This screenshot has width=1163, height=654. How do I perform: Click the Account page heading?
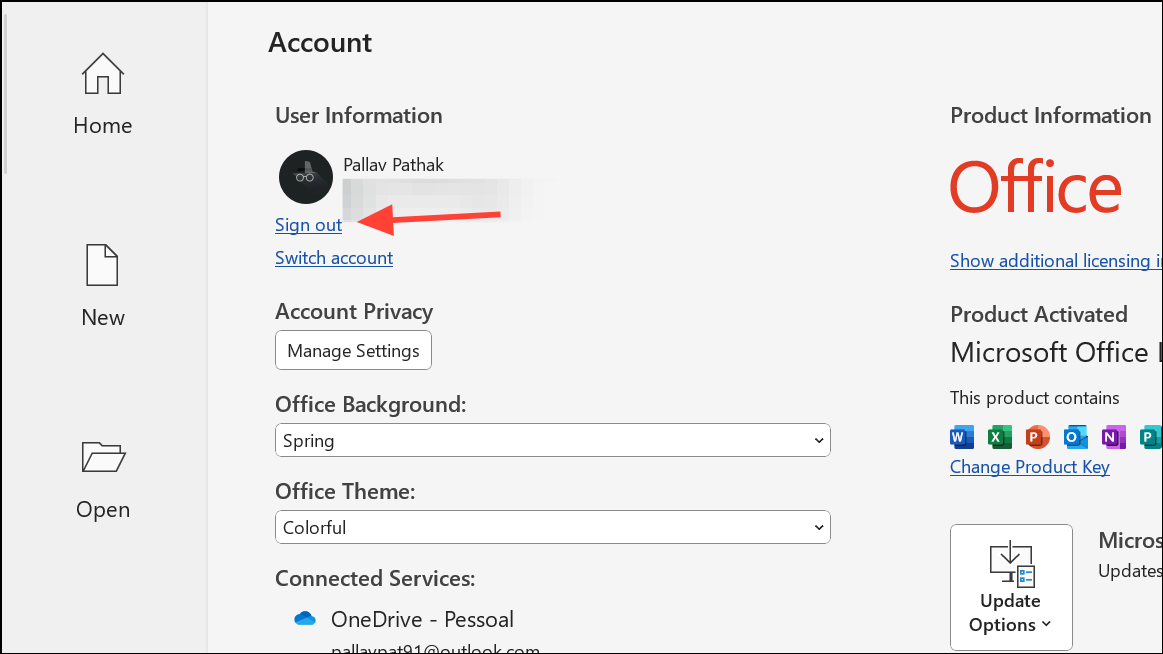pos(320,42)
